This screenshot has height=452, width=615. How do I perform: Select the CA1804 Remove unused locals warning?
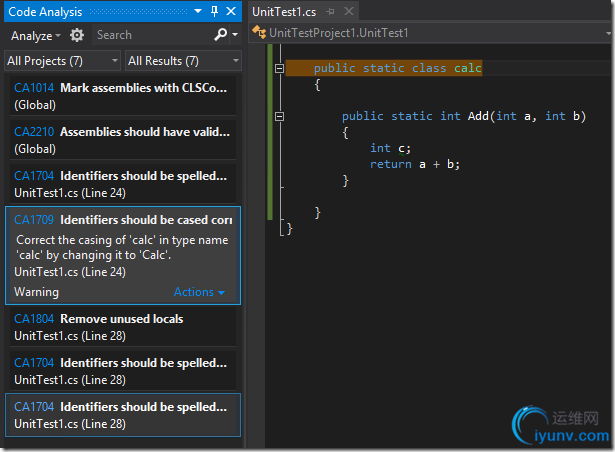pyautogui.click(x=123, y=327)
